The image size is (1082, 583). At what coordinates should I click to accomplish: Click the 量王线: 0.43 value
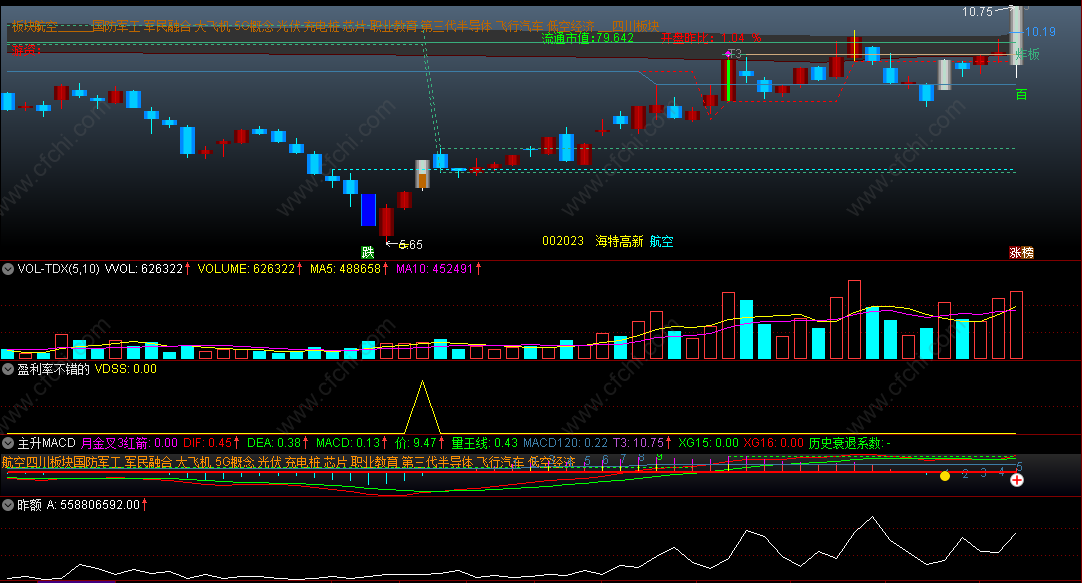click(484, 443)
